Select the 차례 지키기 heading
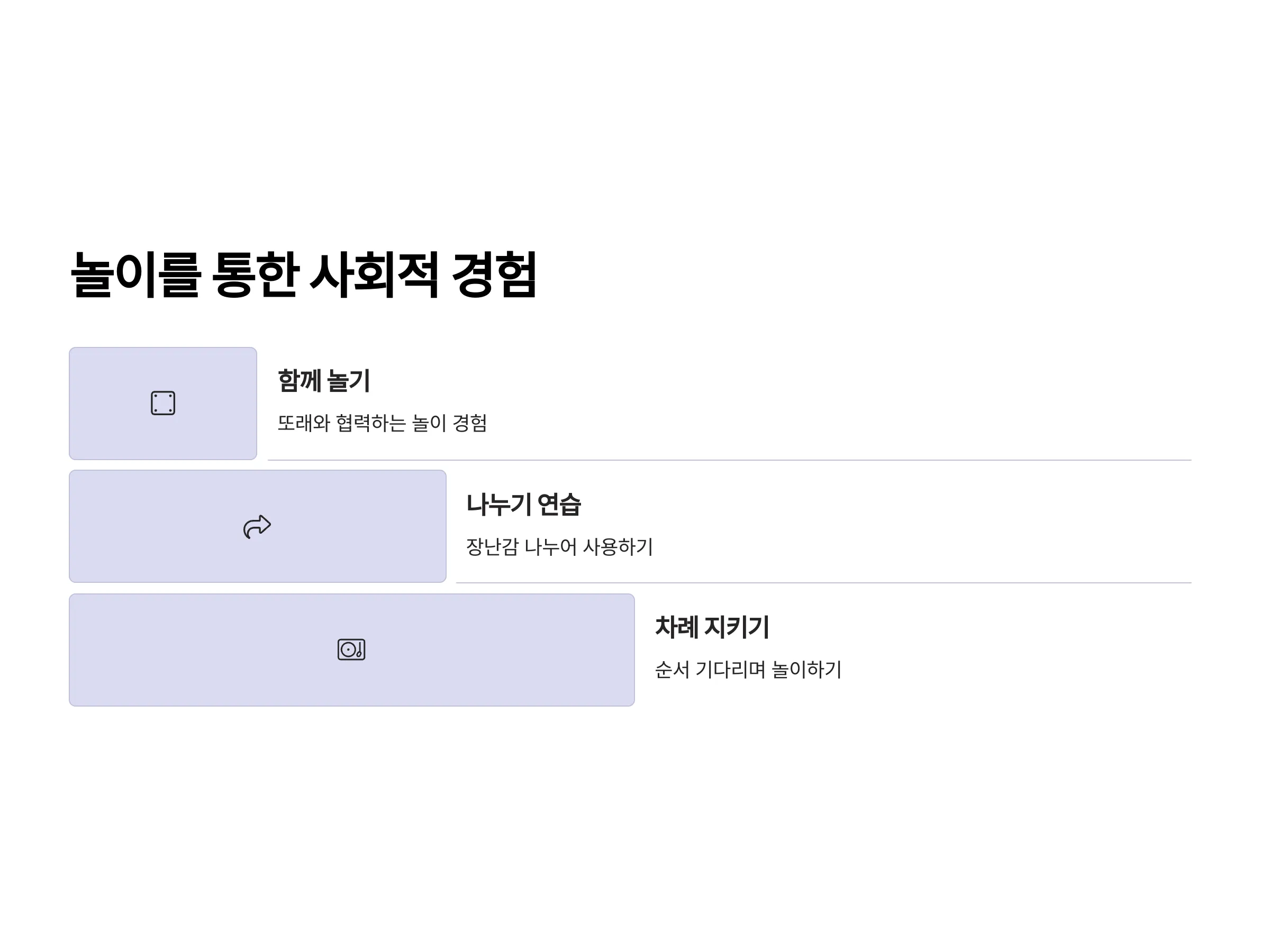The image size is (1270, 952). tap(712, 627)
